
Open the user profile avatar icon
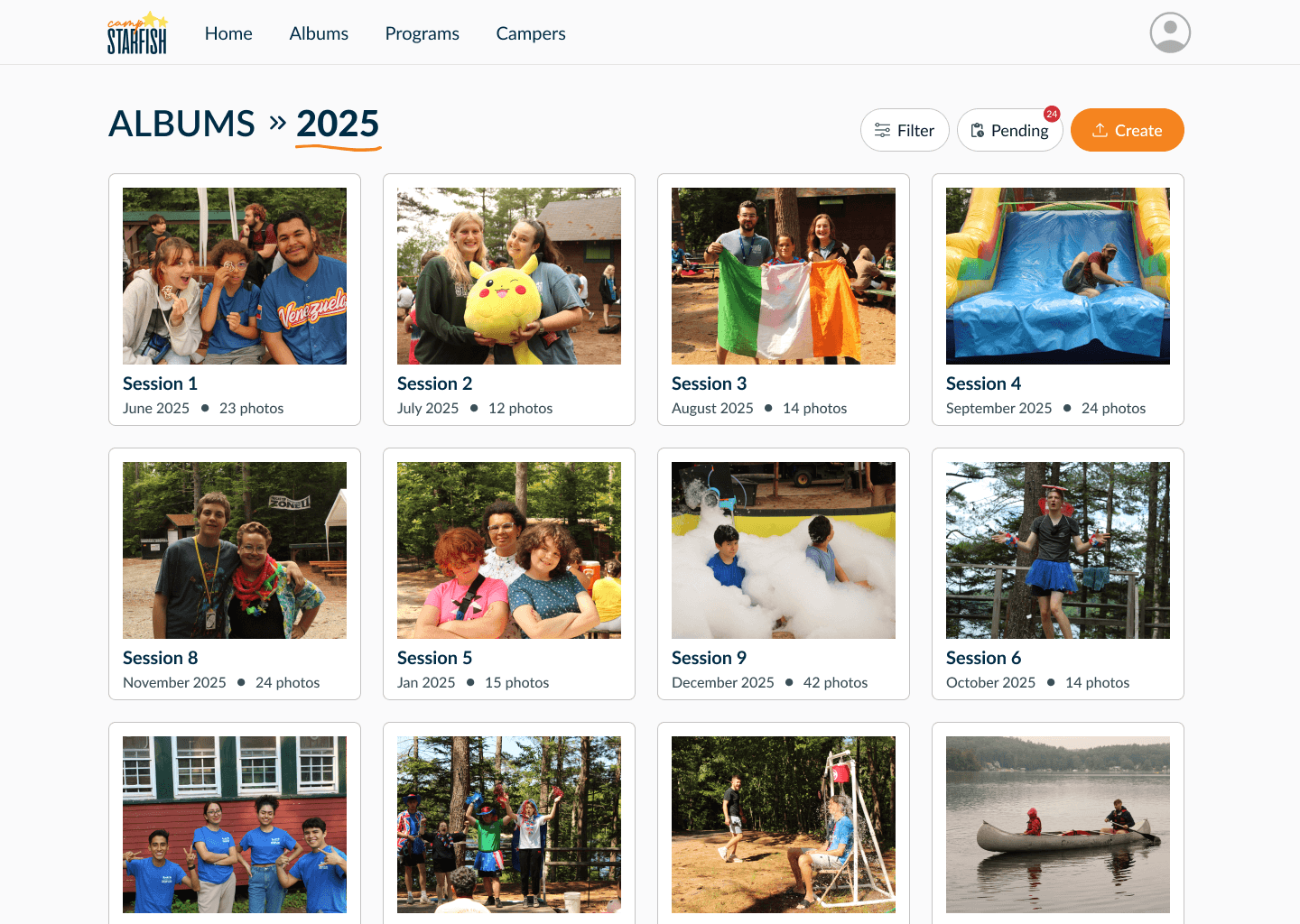click(x=1170, y=32)
